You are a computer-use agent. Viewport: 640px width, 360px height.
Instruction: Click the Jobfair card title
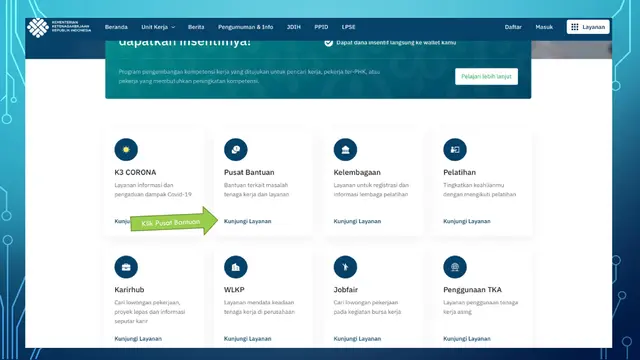(x=346, y=290)
